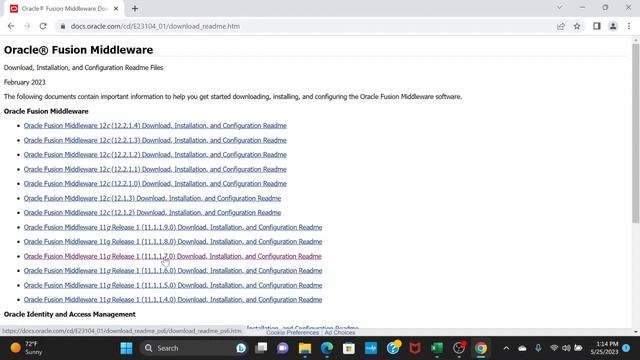Bookmark this page with star icon
This screenshot has width=640, height=360.
click(577, 26)
